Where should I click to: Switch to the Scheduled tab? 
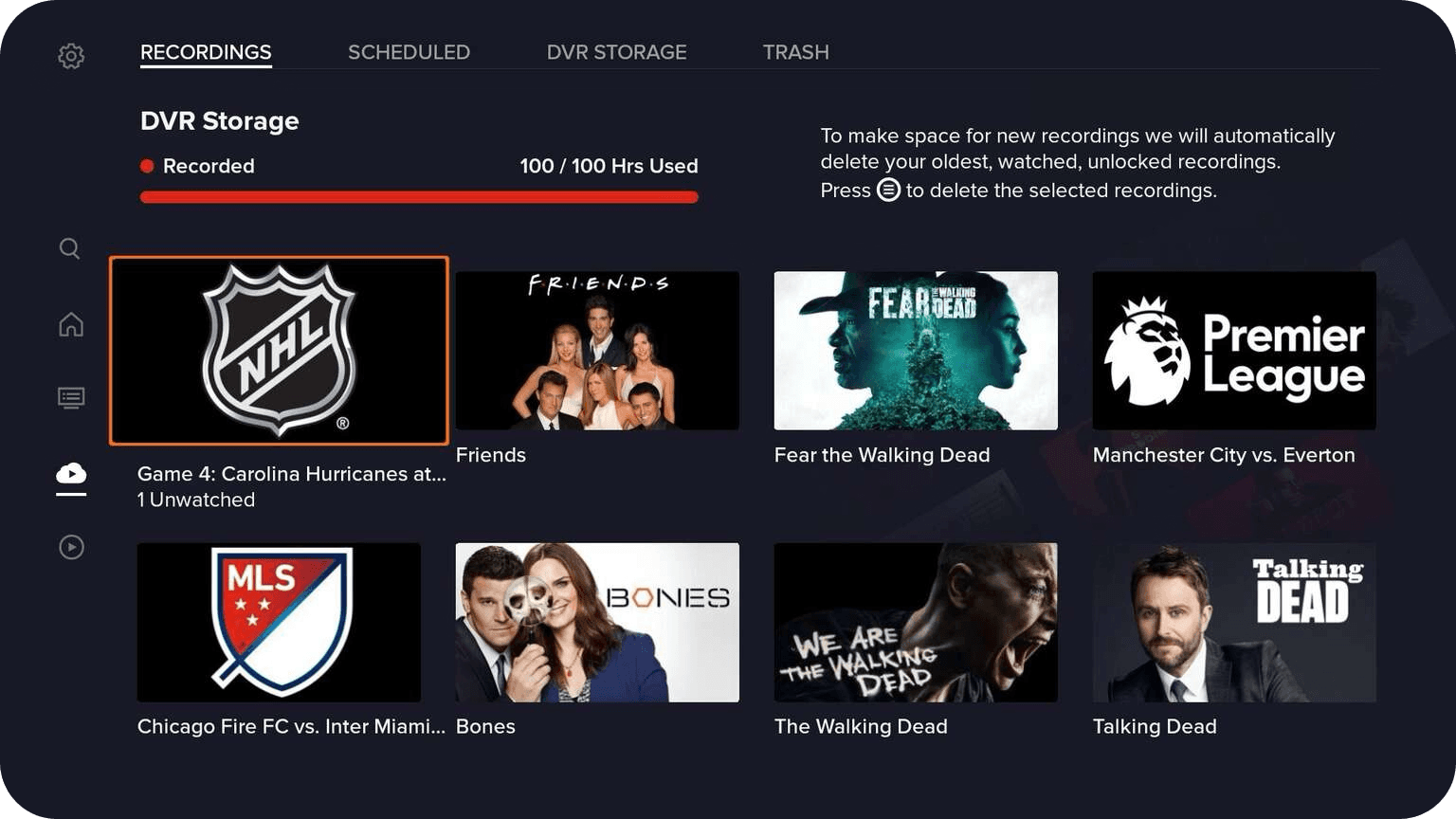coord(409,52)
